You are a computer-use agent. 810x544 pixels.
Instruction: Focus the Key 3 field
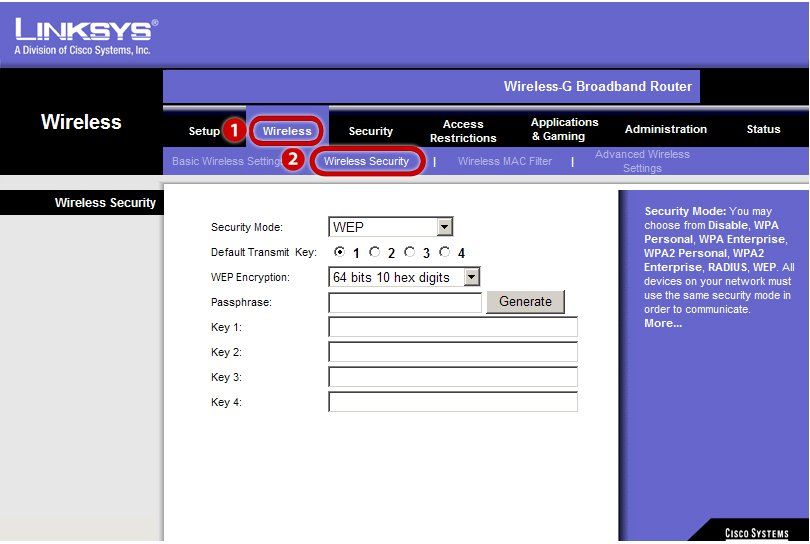tap(453, 377)
